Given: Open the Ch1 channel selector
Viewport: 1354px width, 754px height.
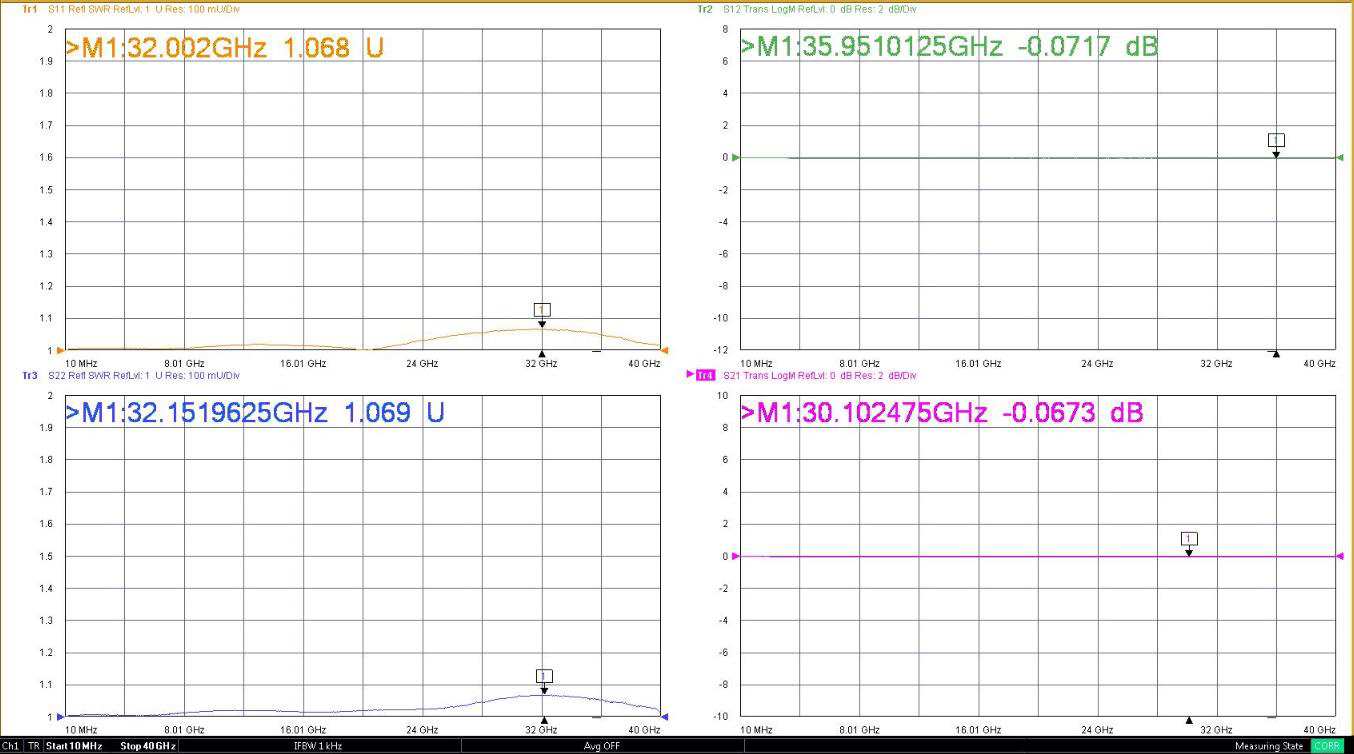Looking at the screenshot, I should pyautogui.click(x=10, y=746).
